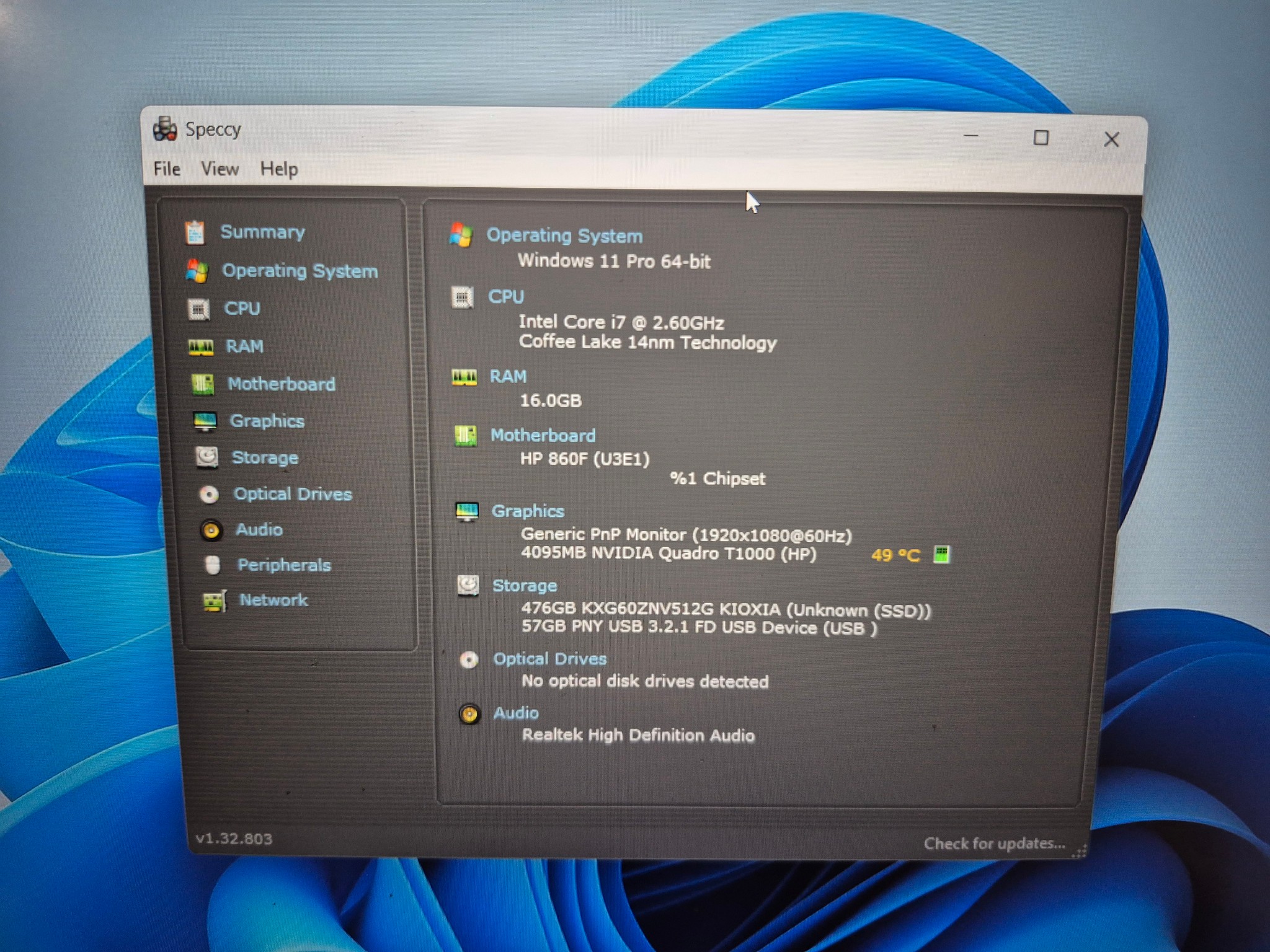Image resolution: width=1270 pixels, height=952 pixels.
Task: Click the Check for updates link
Action: point(994,844)
